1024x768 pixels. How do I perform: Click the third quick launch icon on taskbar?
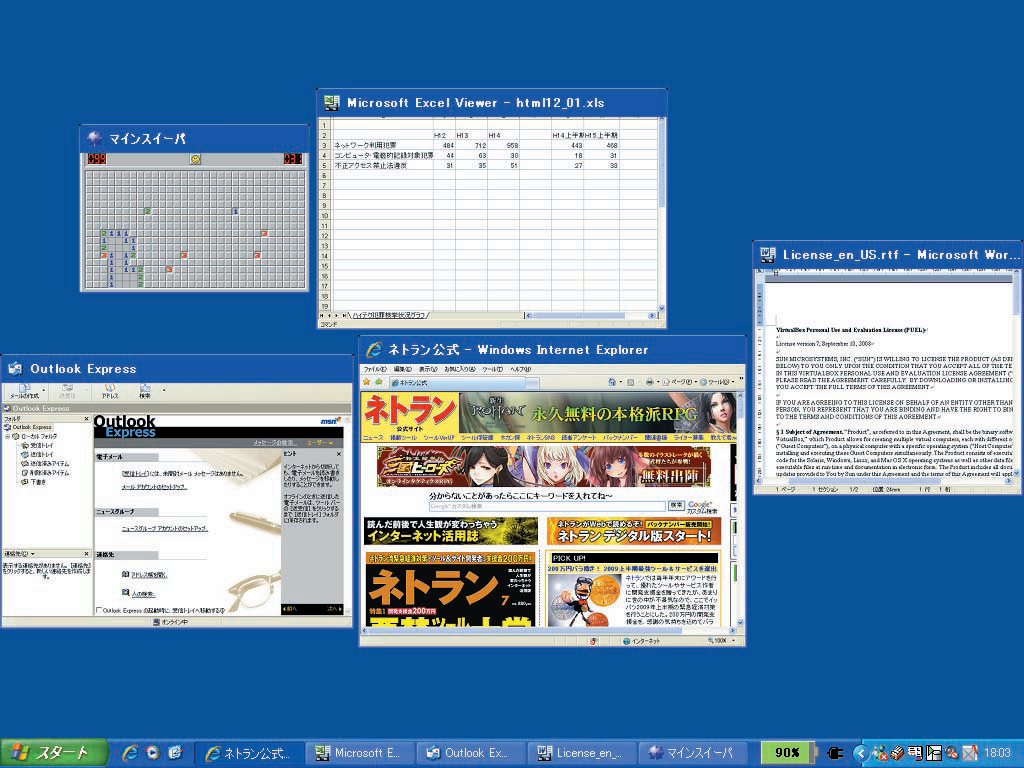[175, 753]
